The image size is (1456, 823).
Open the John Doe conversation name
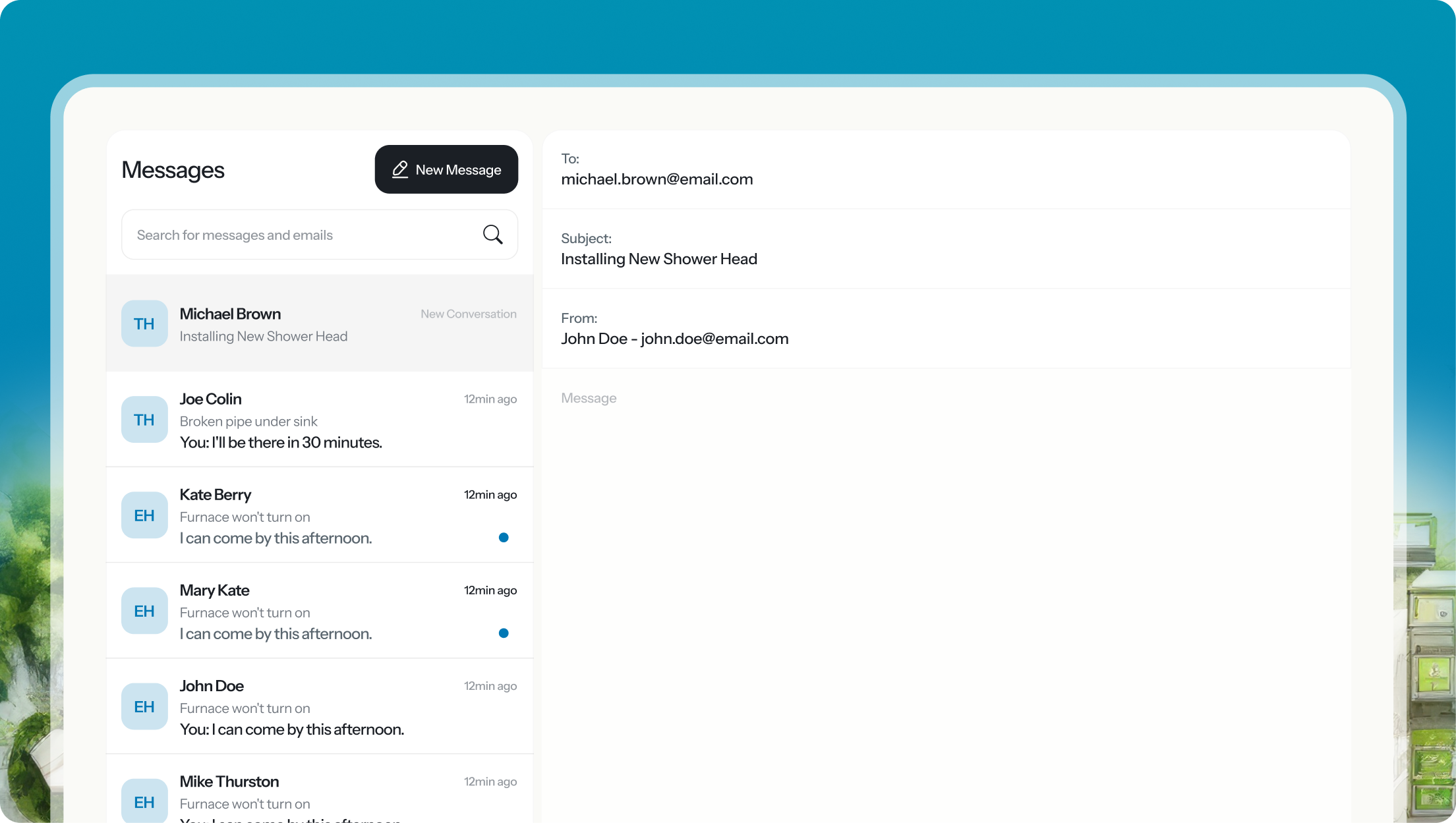(212, 686)
